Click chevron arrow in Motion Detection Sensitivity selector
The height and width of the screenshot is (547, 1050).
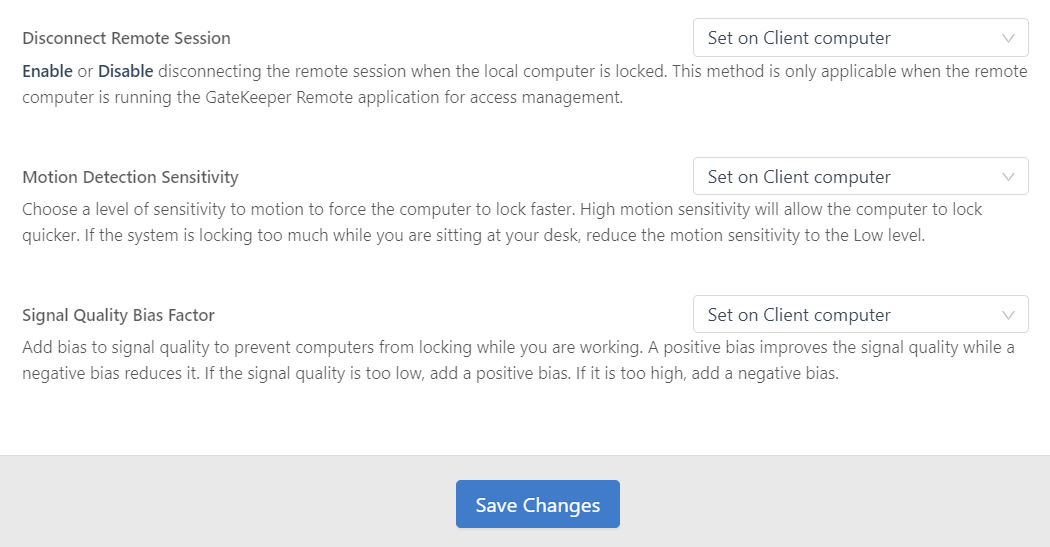(1008, 177)
